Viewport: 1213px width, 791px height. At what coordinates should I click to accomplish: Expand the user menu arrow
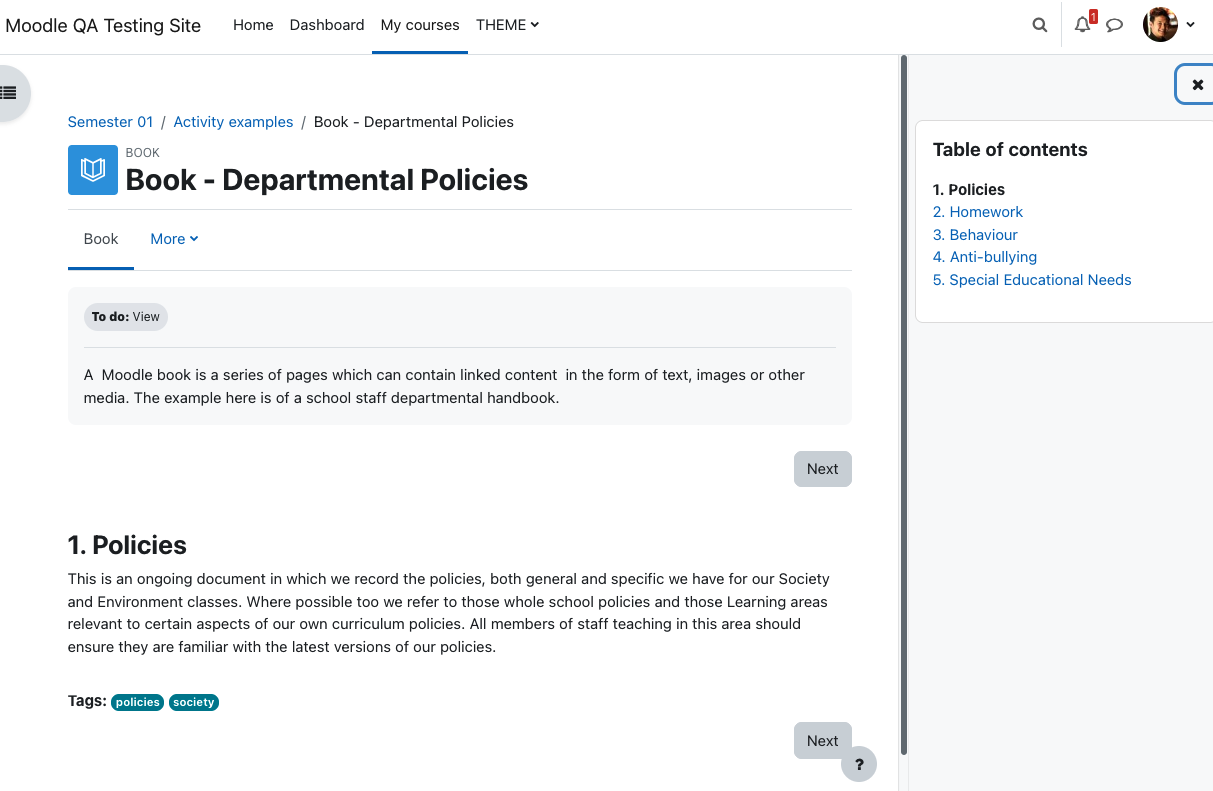pyautogui.click(x=1190, y=25)
